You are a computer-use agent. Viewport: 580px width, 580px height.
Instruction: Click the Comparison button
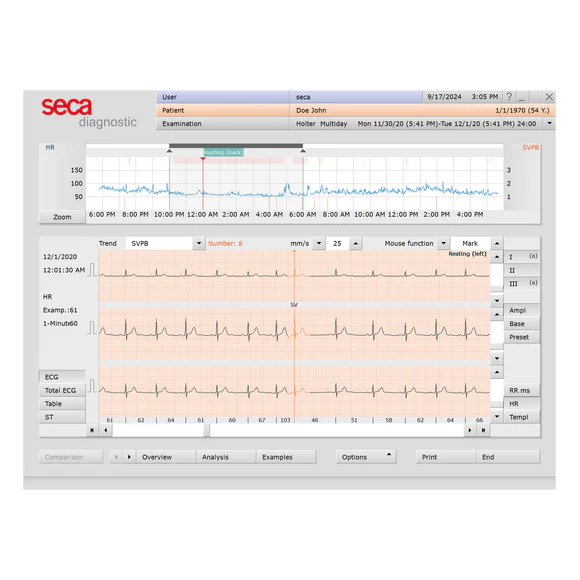71,457
